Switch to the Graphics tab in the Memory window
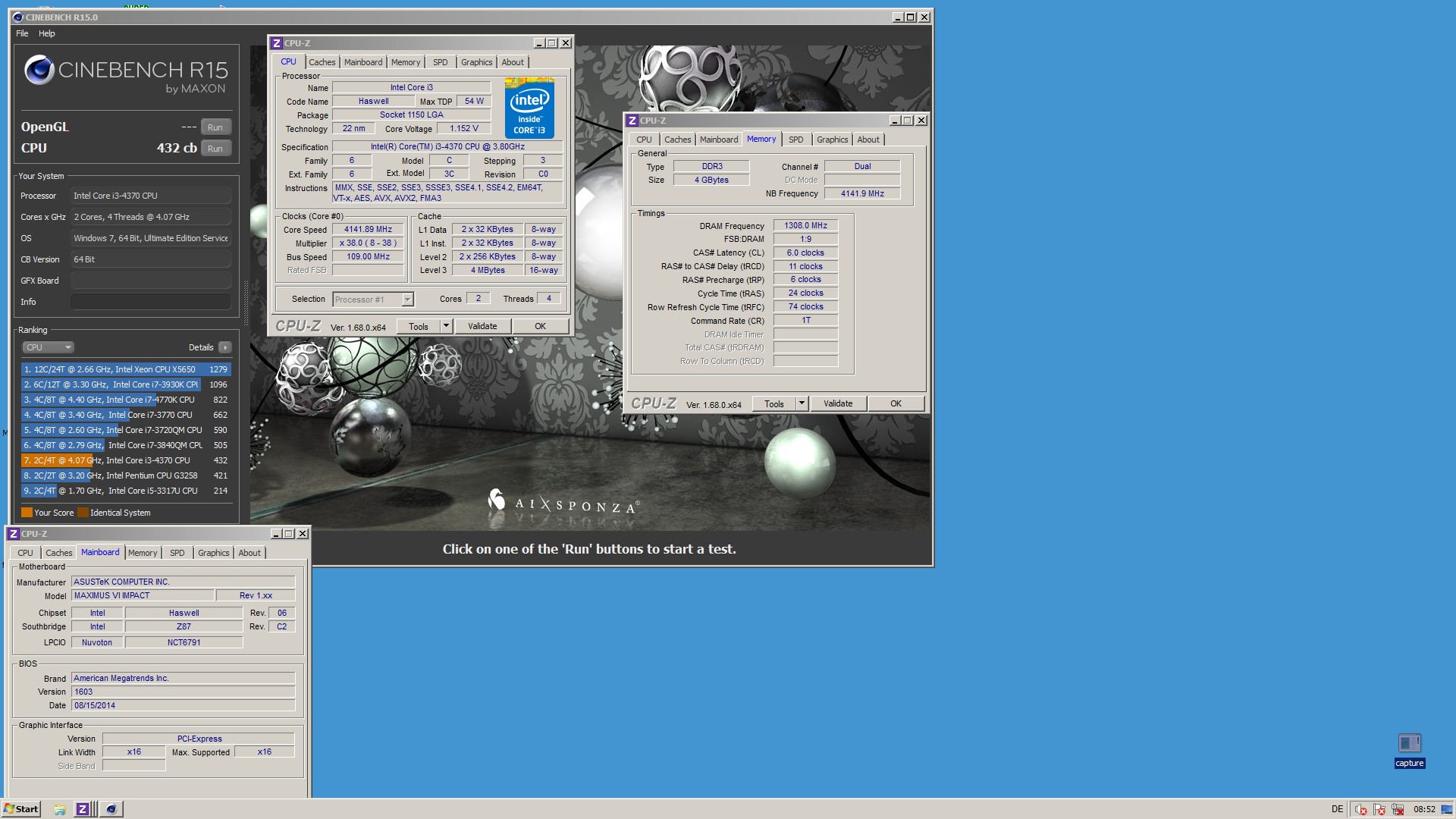1456x819 pixels. point(832,140)
